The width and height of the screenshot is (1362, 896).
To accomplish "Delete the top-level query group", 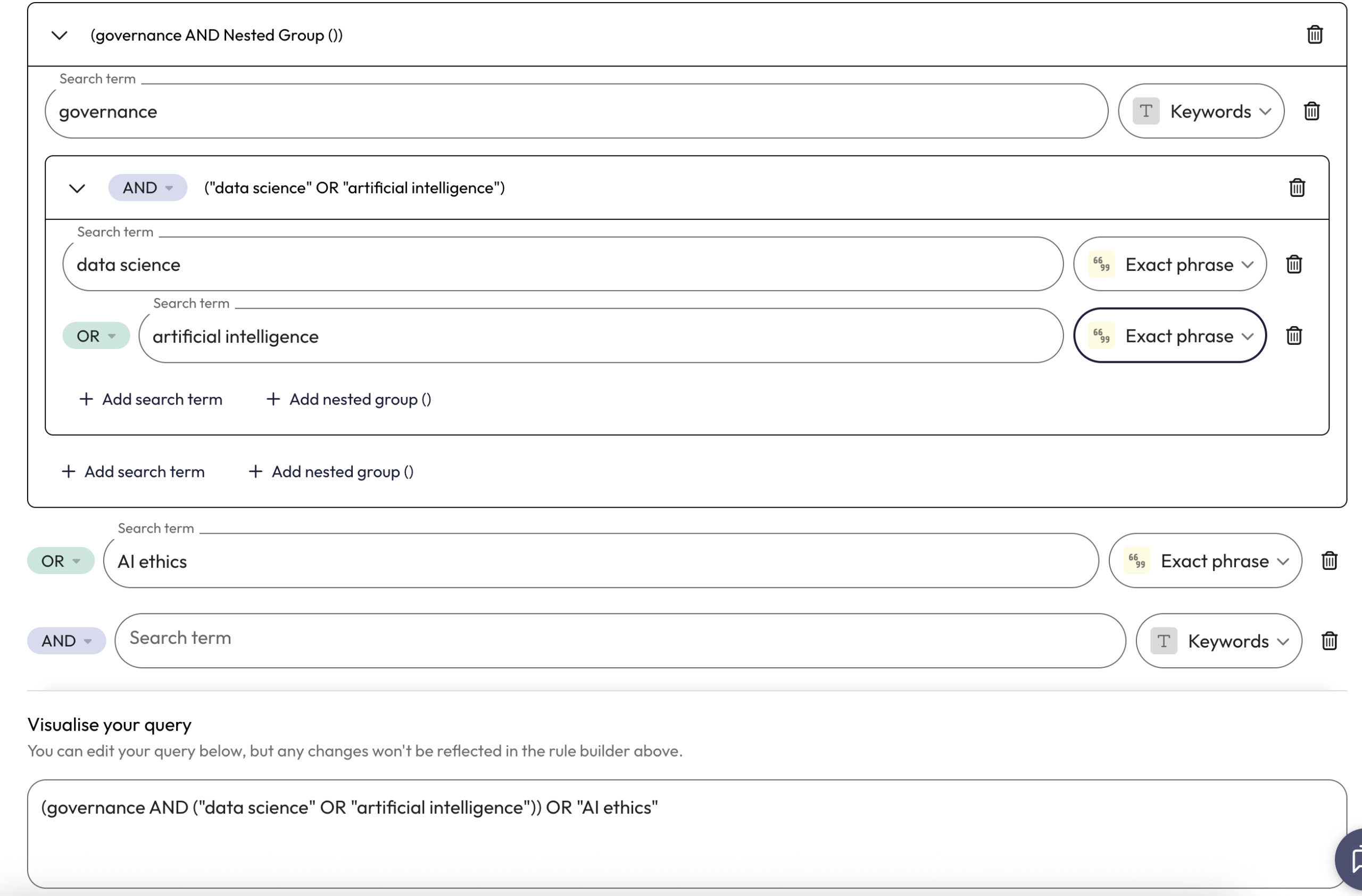I will coord(1315,35).
